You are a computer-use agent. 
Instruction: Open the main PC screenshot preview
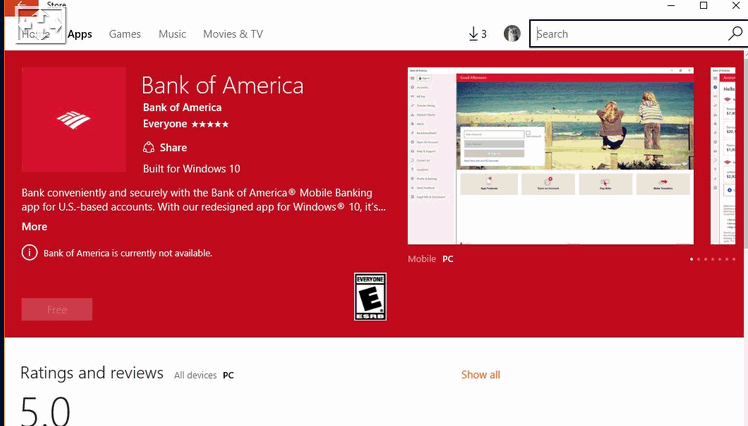pos(551,156)
